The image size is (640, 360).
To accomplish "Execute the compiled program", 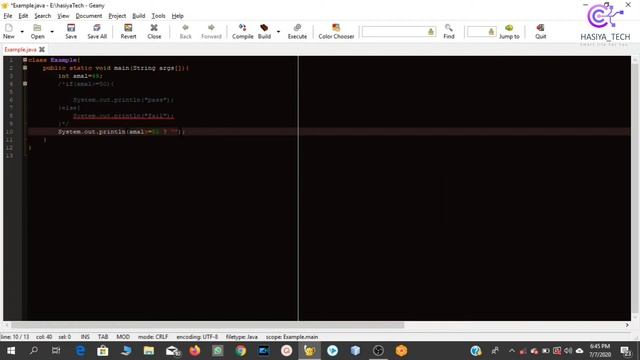I will click(297, 31).
